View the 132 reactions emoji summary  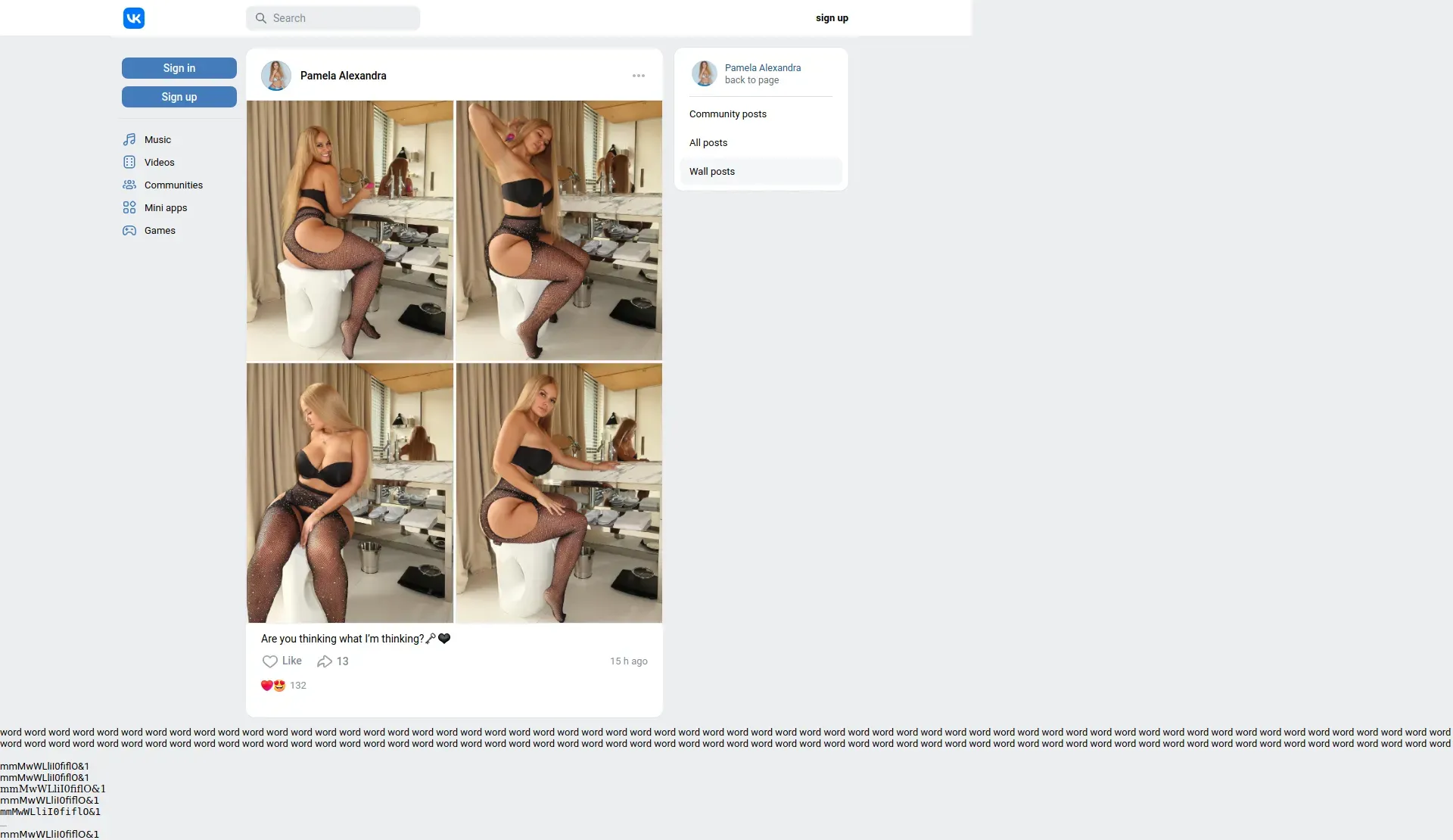coord(273,686)
